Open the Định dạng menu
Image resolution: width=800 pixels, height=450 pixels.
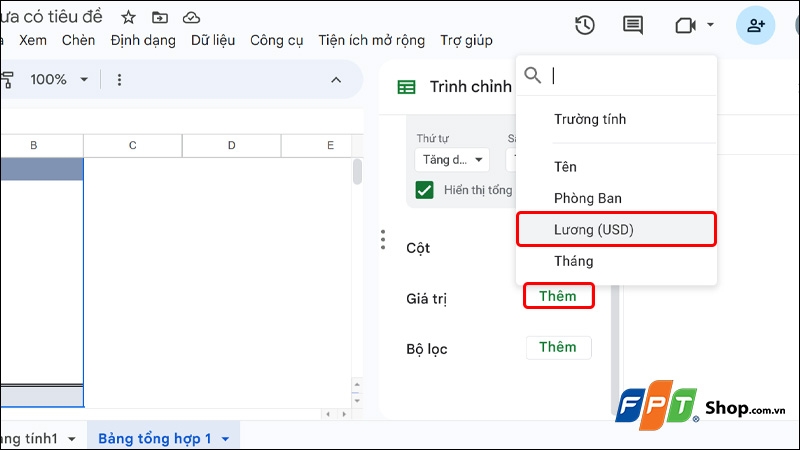pos(143,40)
